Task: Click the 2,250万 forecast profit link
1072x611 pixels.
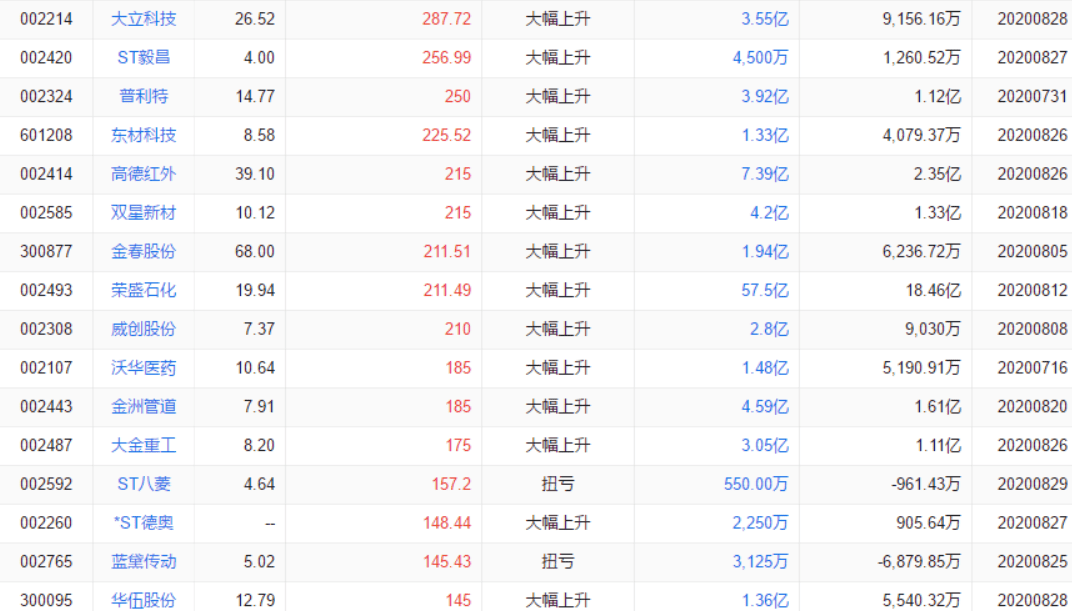Action: 761,523
